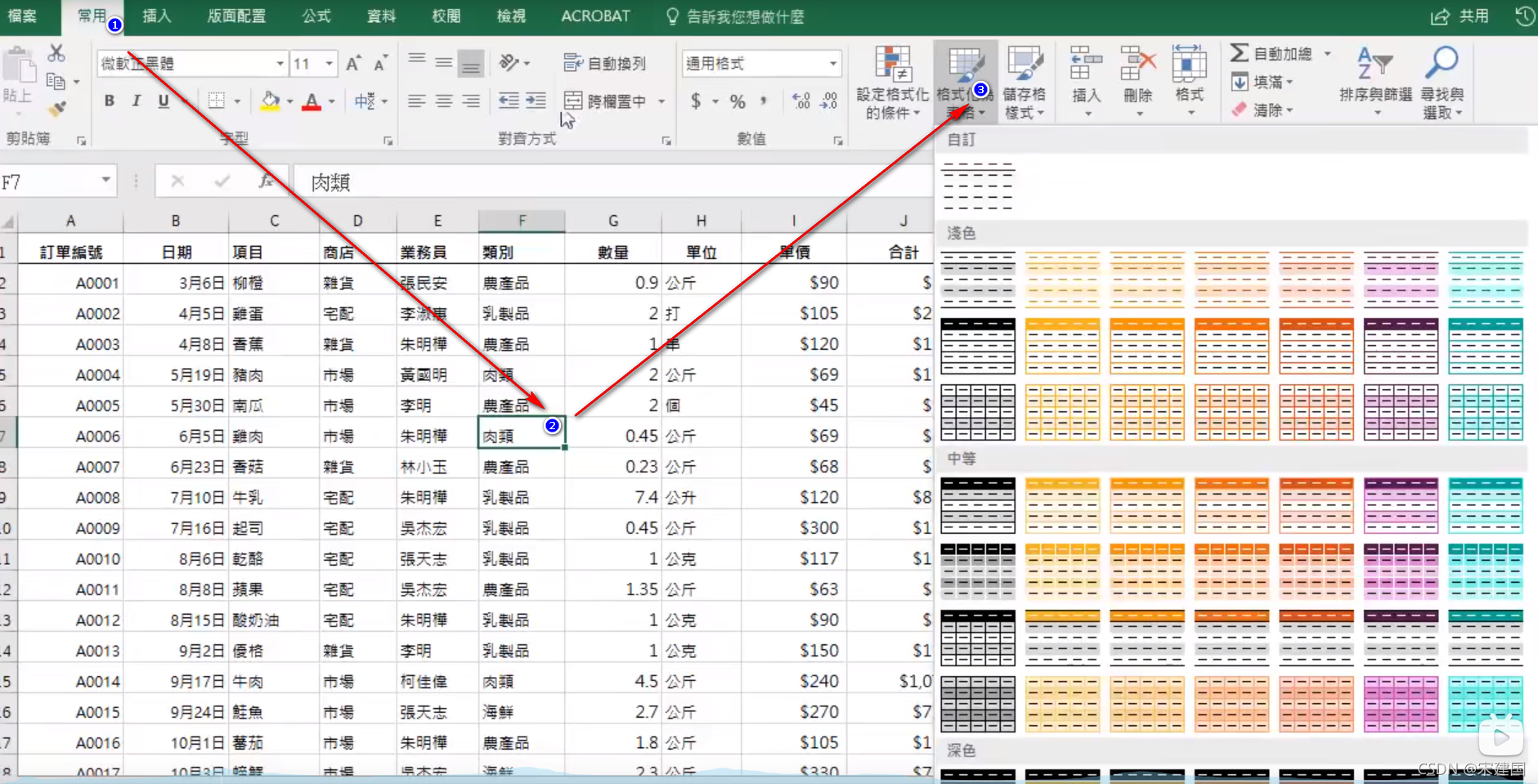Open the fill color dropdown arrow
Image resolution: width=1538 pixels, height=784 pixels.
coord(290,101)
